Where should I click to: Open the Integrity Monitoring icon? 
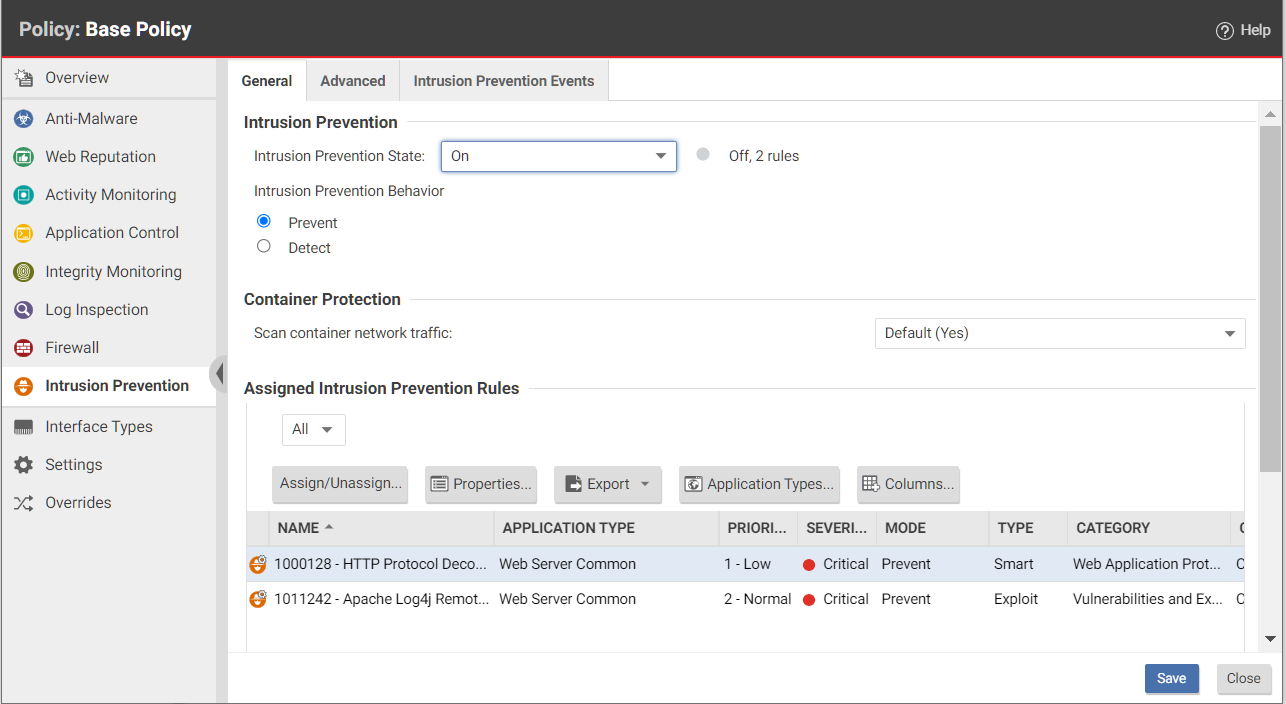[x=23, y=272]
